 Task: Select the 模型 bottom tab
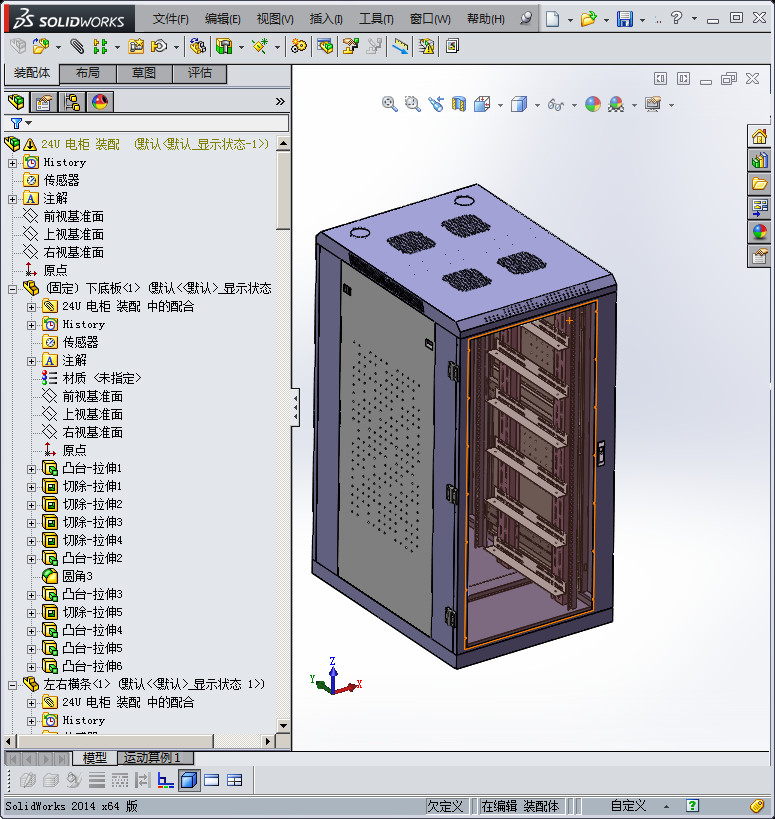pyautogui.click(x=95, y=757)
